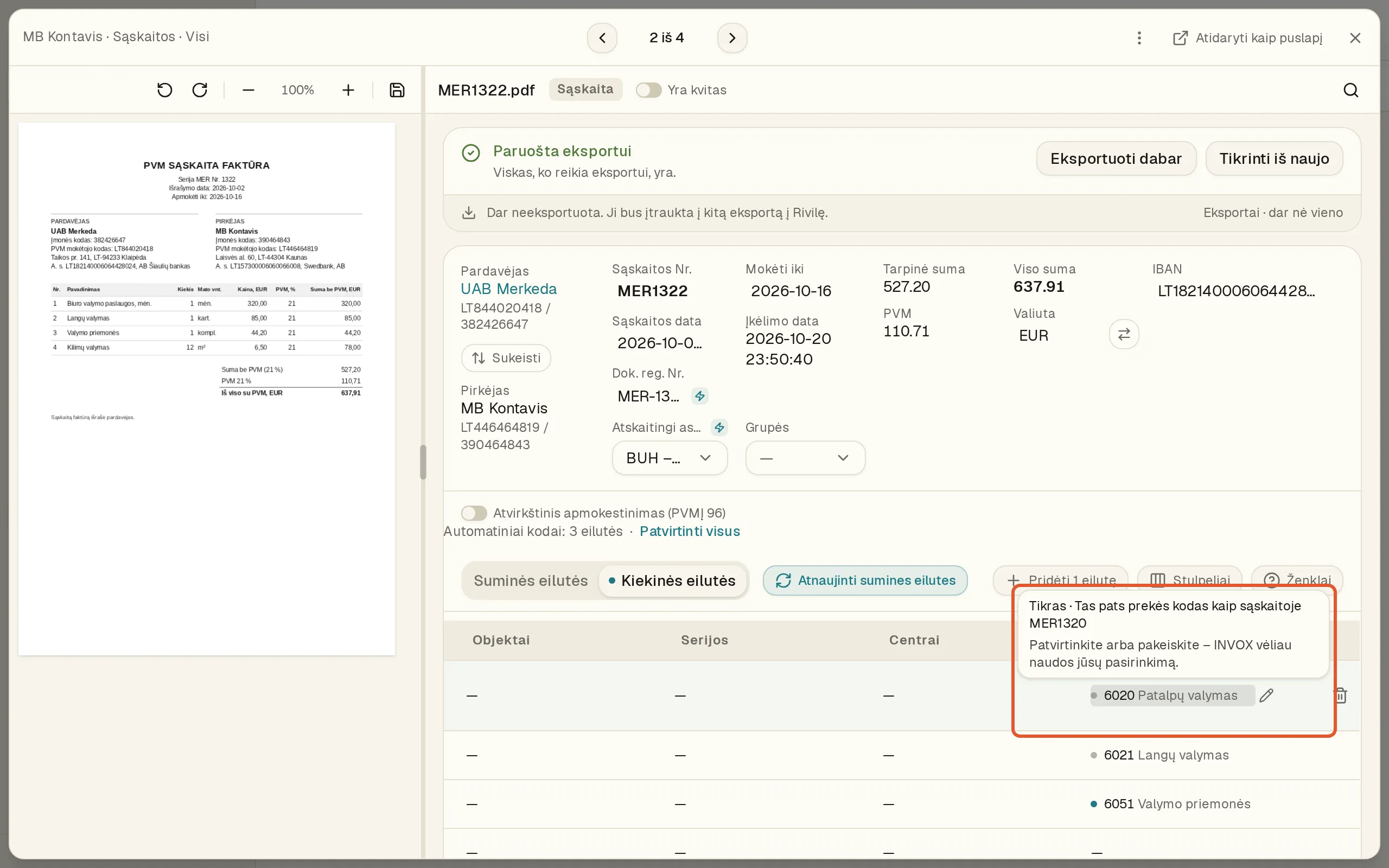This screenshot has height=868, width=1389.
Task: Open the BUH responsible person dropdown
Action: pyautogui.click(x=669, y=458)
